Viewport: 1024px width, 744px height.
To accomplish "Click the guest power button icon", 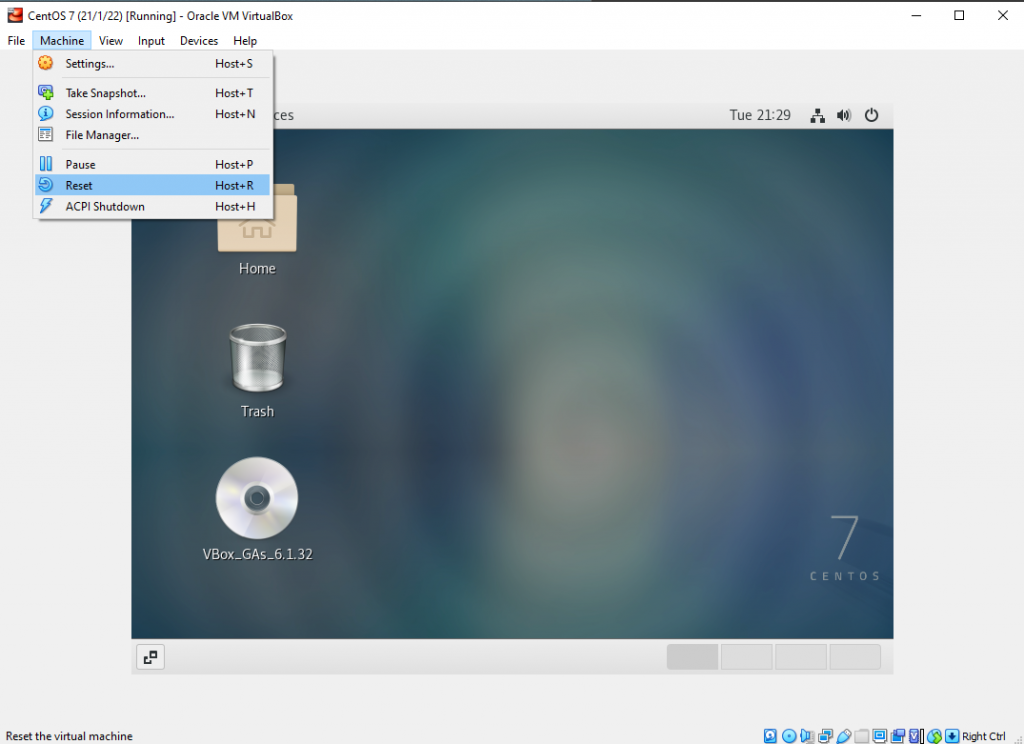I will (x=871, y=116).
